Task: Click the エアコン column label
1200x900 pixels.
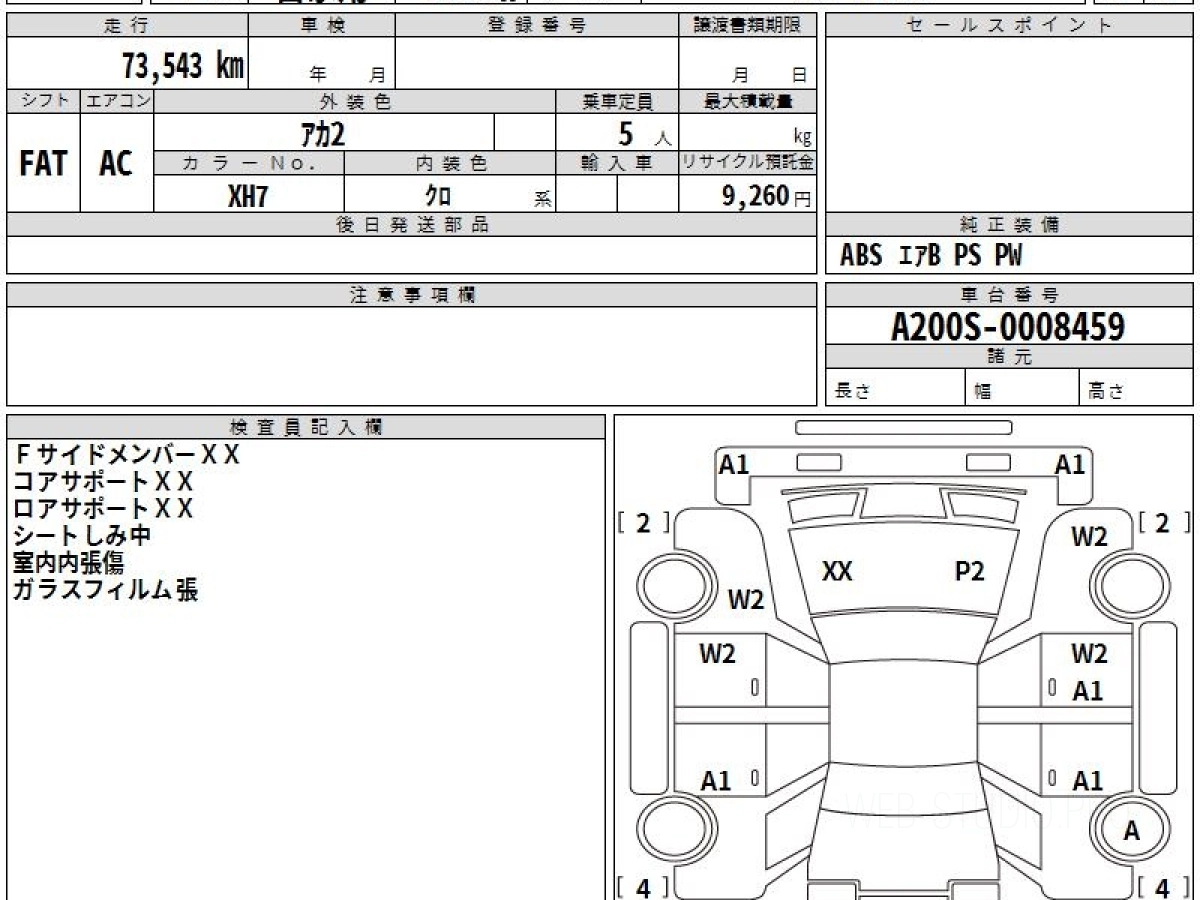Action: pyautogui.click(x=117, y=101)
